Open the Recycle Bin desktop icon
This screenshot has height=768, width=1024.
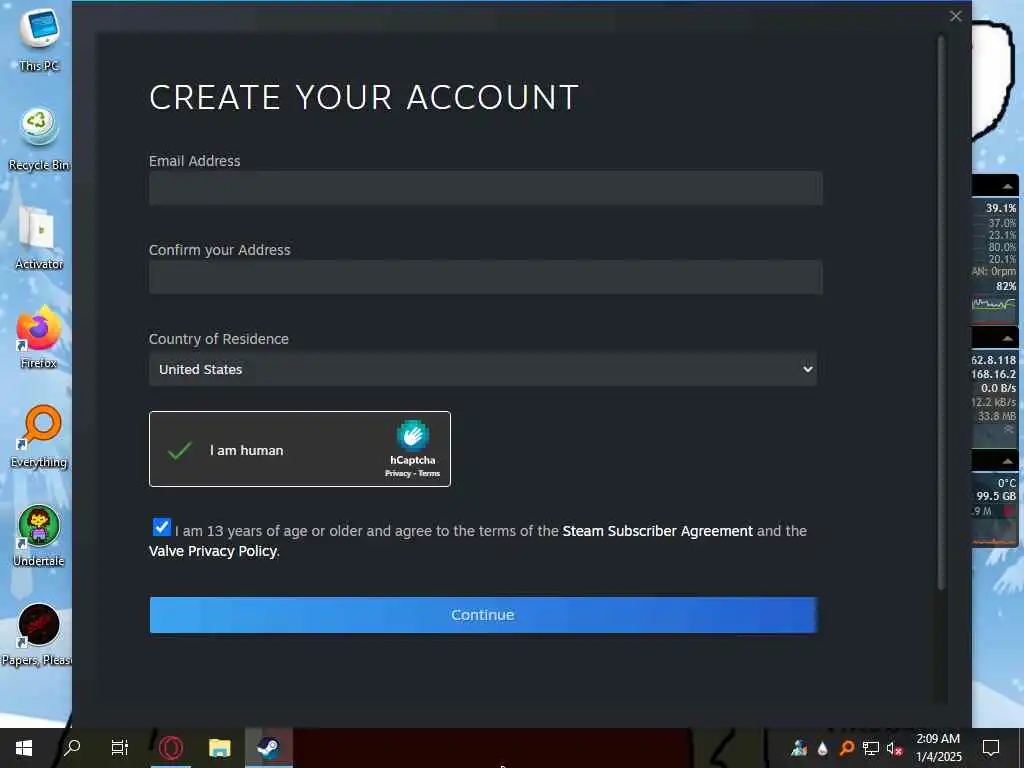click(x=39, y=139)
